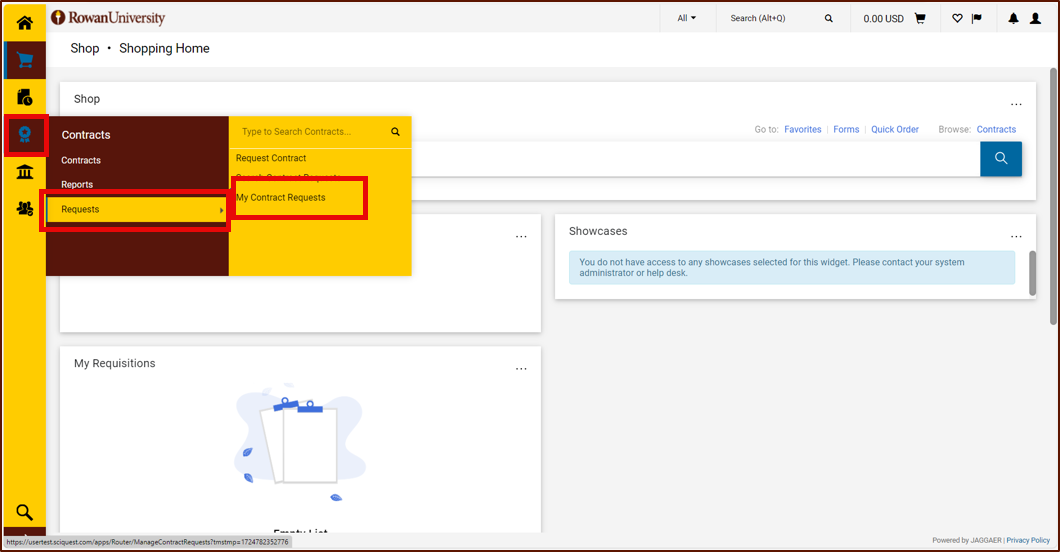Follow the Quick Order link
Image resolution: width=1060 pixels, height=552 pixels.
point(894,129)
